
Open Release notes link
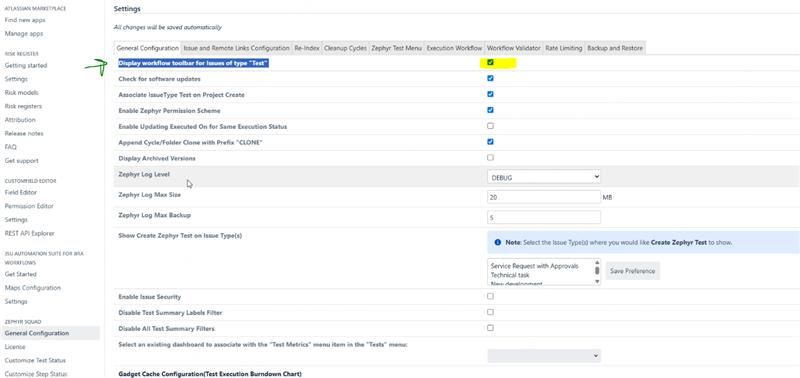point(24,134)
